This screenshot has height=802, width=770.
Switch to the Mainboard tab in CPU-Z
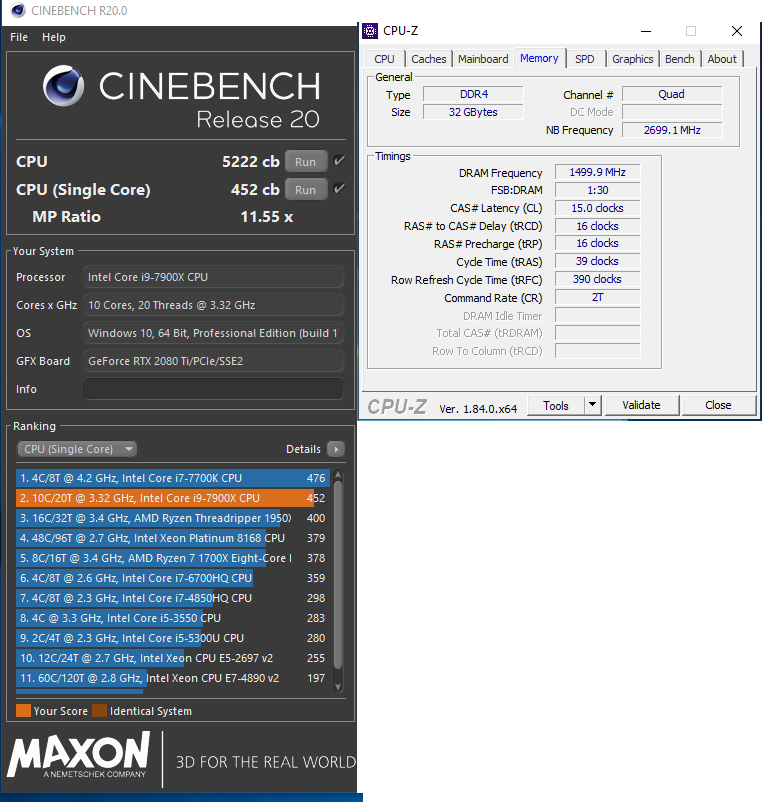[483, 59]
